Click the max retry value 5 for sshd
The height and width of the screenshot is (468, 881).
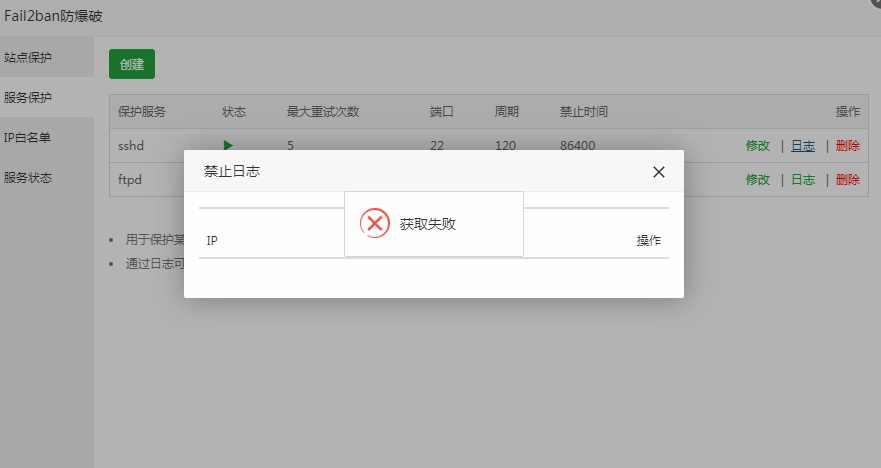tap(290, 146)
